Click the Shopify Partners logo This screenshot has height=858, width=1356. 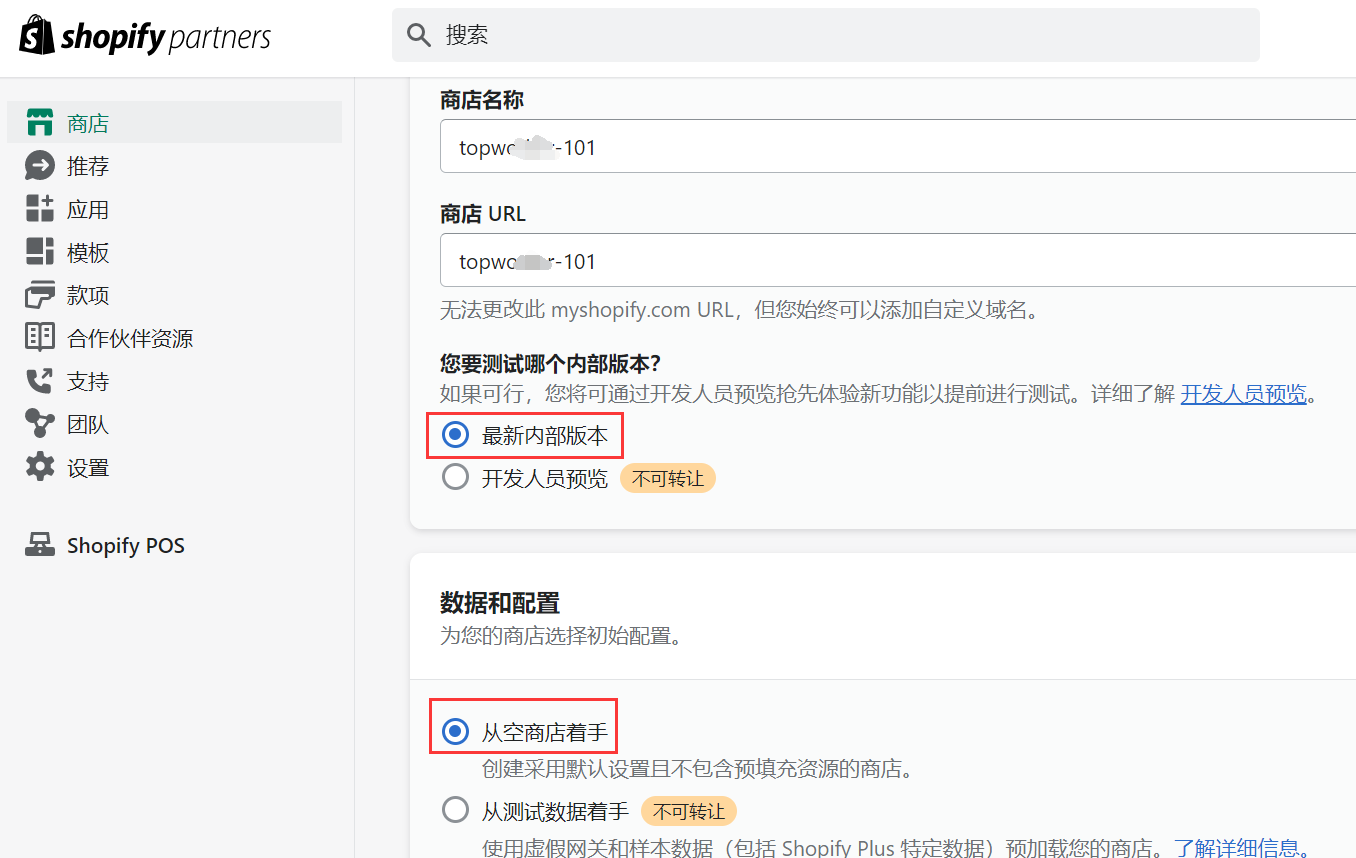point(146,37)
